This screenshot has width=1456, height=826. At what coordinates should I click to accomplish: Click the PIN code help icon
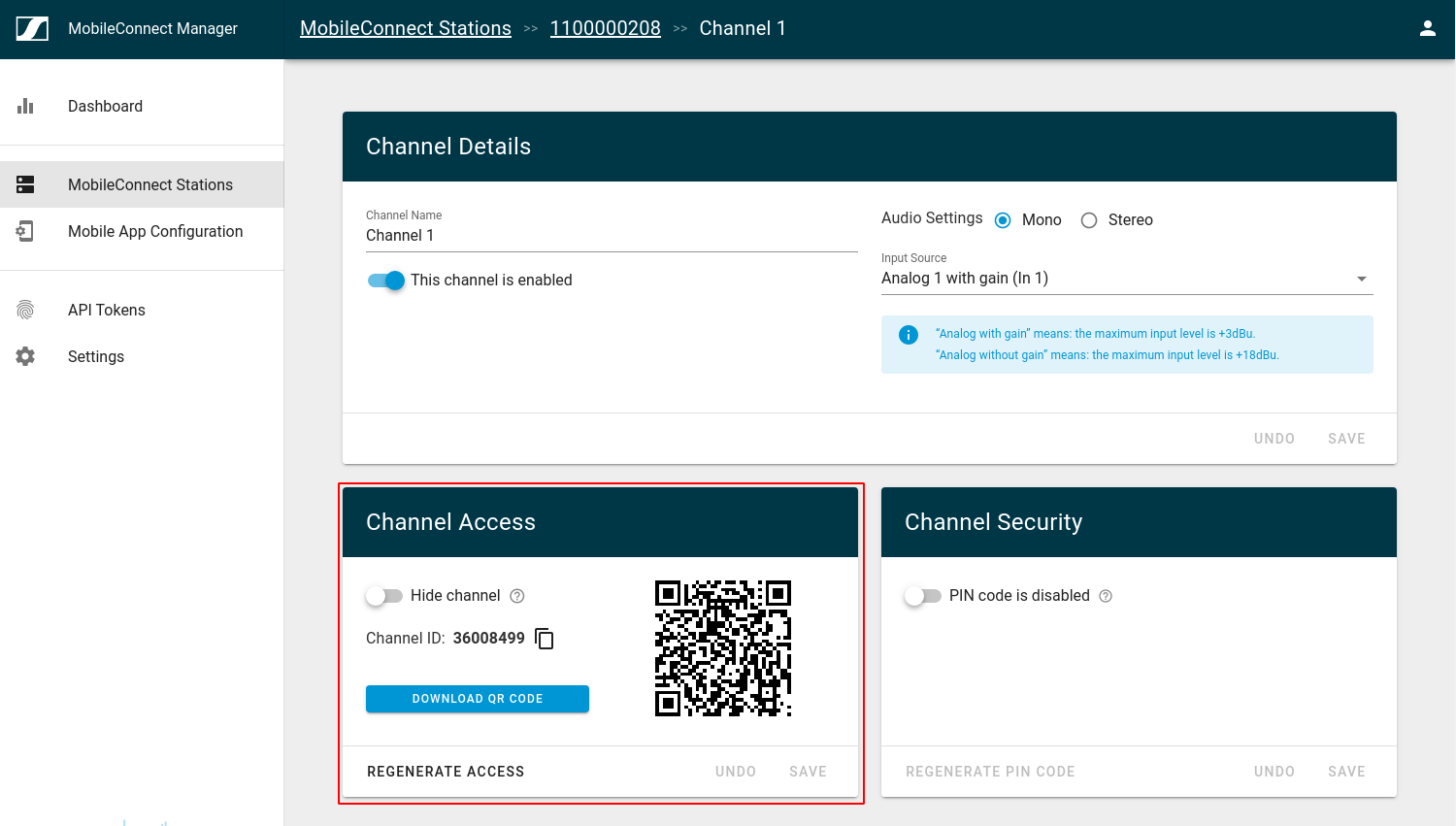[1106, 596]
